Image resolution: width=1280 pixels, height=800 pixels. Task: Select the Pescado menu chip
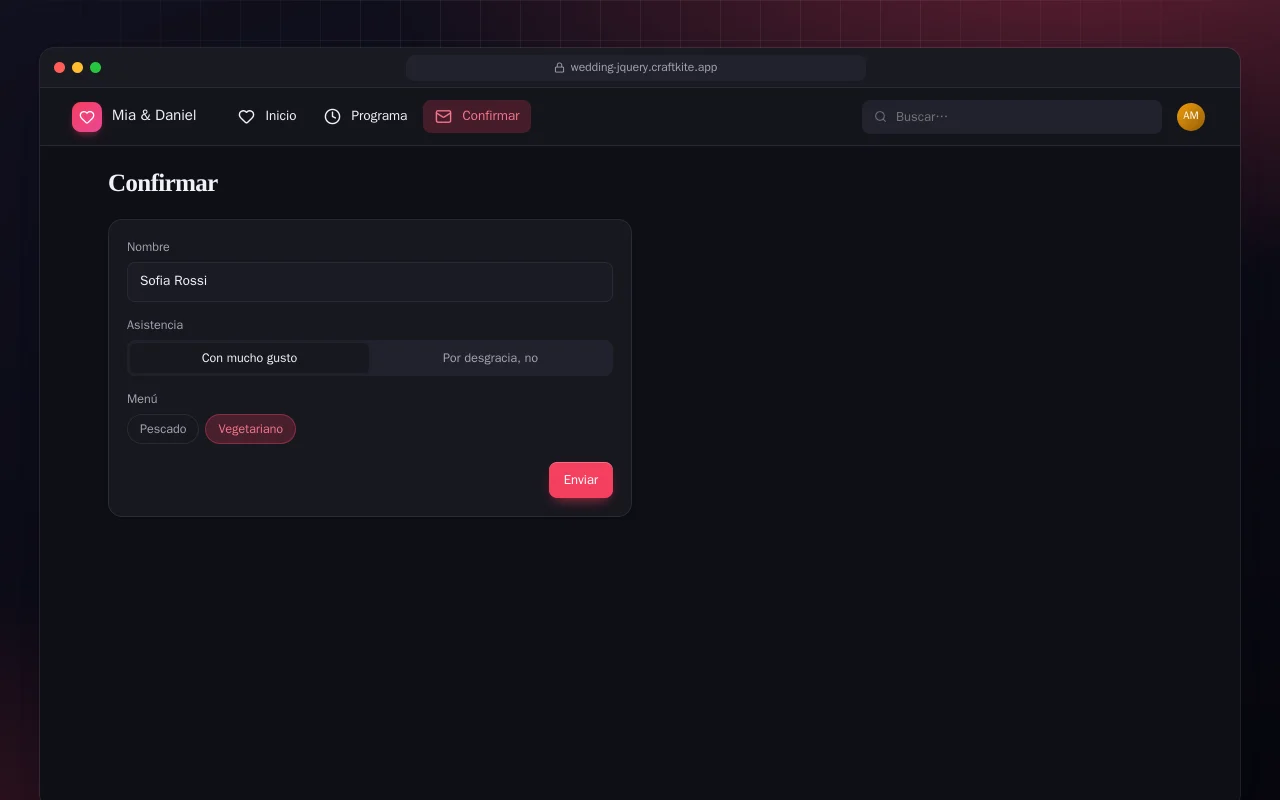(x=163, y=429)
